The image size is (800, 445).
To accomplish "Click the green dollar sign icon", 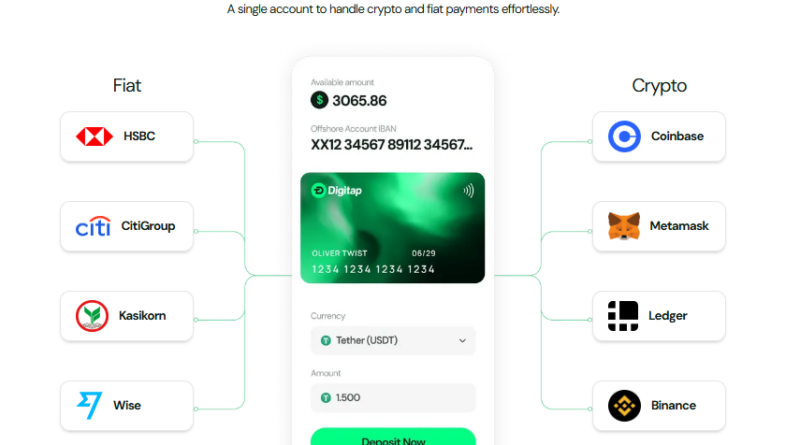I will coord(319,100).
